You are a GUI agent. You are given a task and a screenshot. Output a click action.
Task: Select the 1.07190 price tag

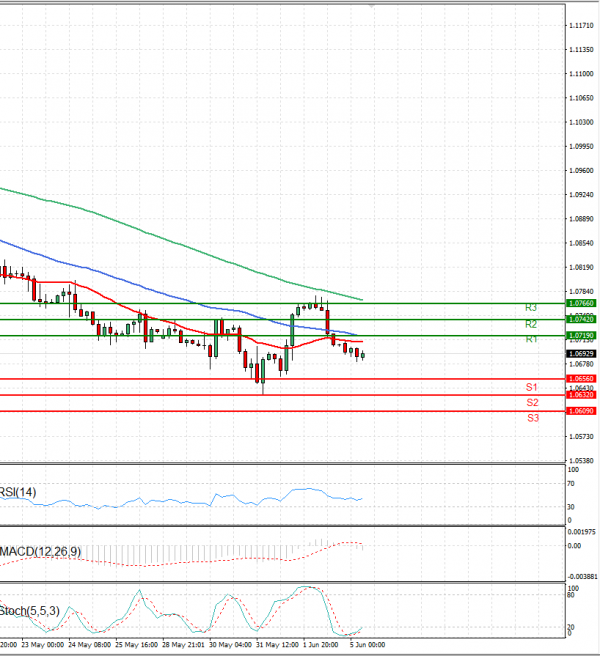(581, 336)
